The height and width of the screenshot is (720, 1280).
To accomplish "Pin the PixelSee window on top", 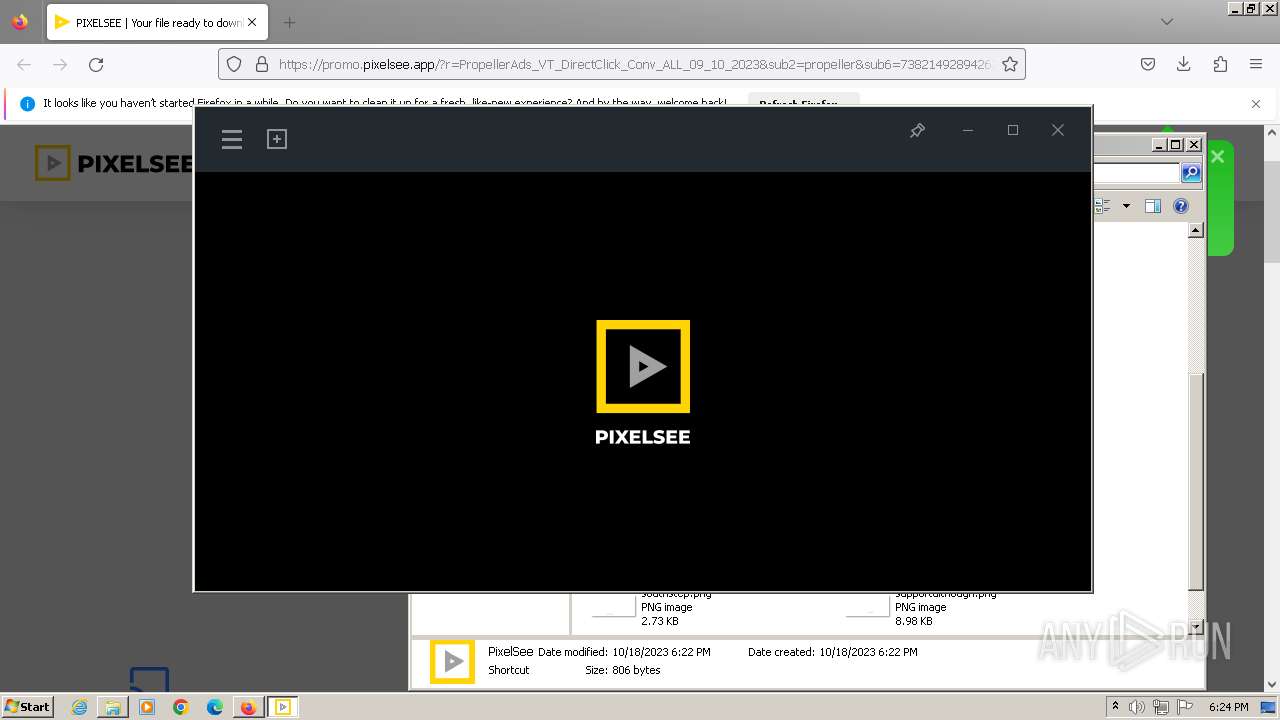I will point(917,131).
